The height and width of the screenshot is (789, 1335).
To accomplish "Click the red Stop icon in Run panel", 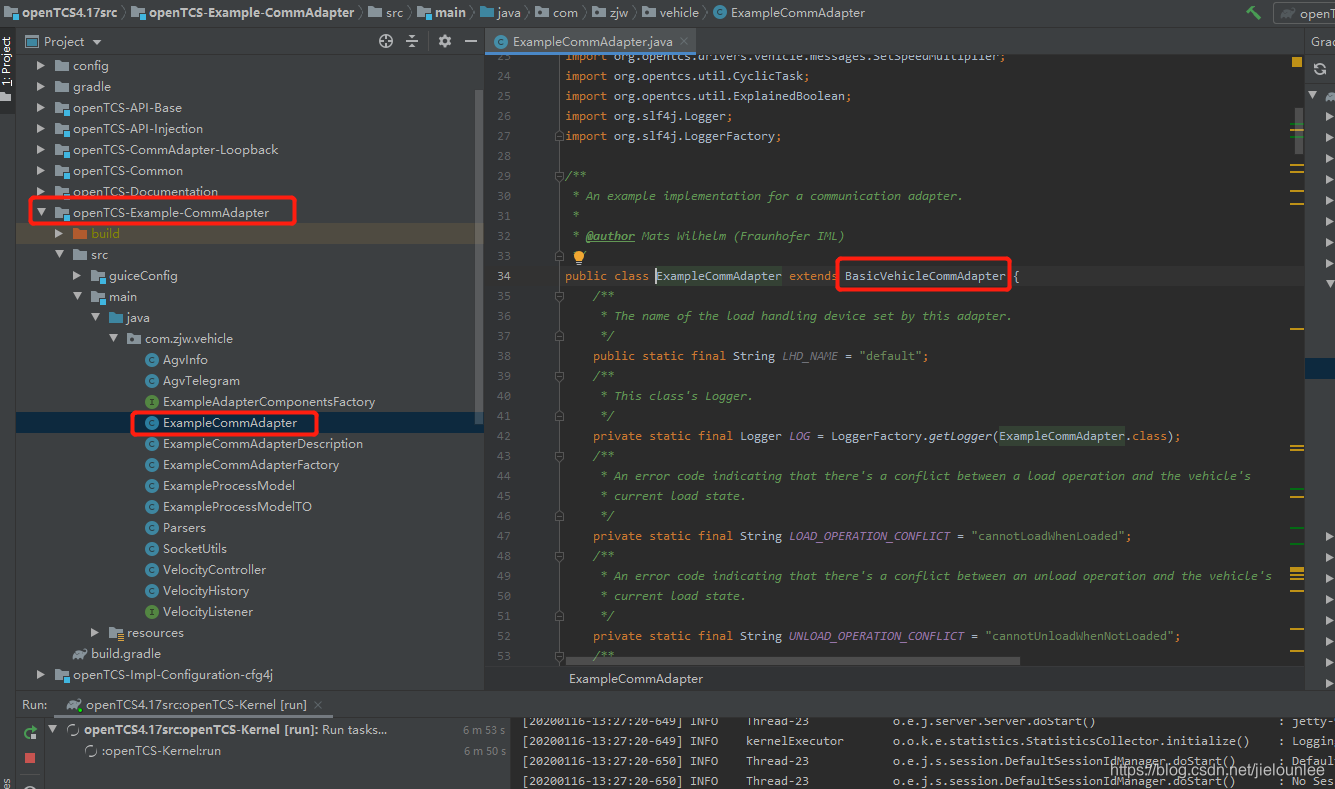I will click(x=30, y=758).
